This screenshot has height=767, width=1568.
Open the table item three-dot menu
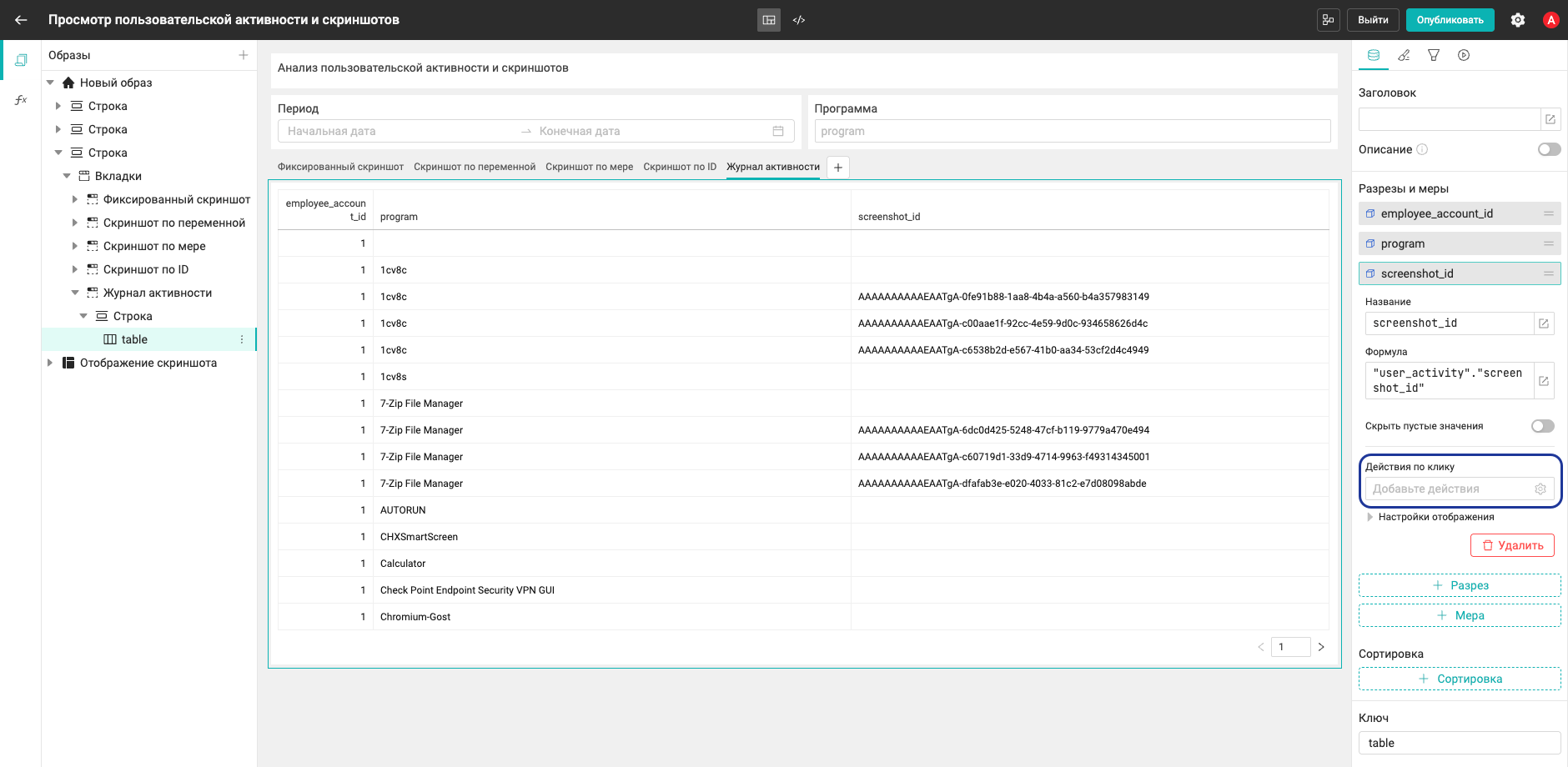point(242,339)
